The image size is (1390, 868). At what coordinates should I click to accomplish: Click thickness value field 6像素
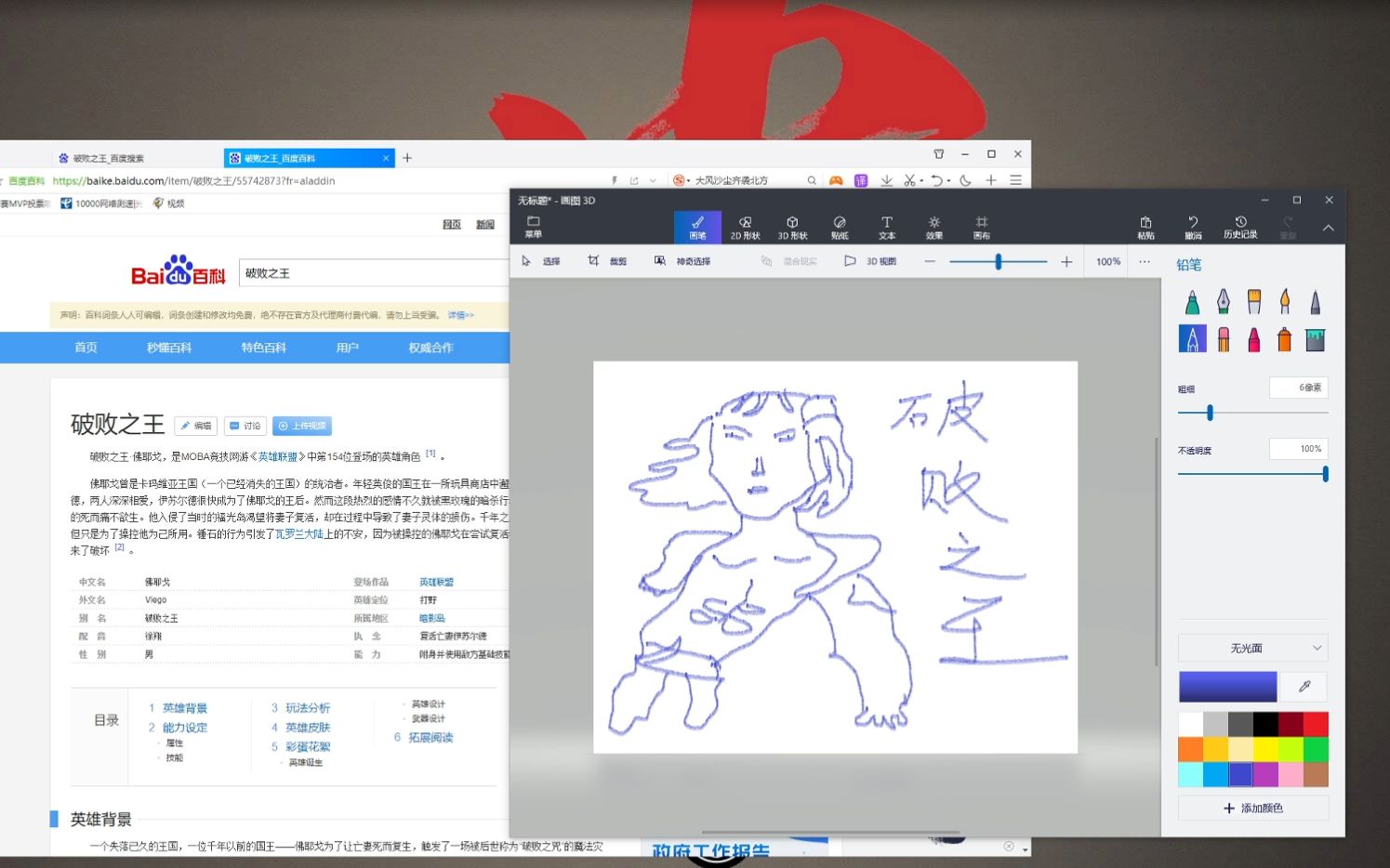(x=1298, y=388)
